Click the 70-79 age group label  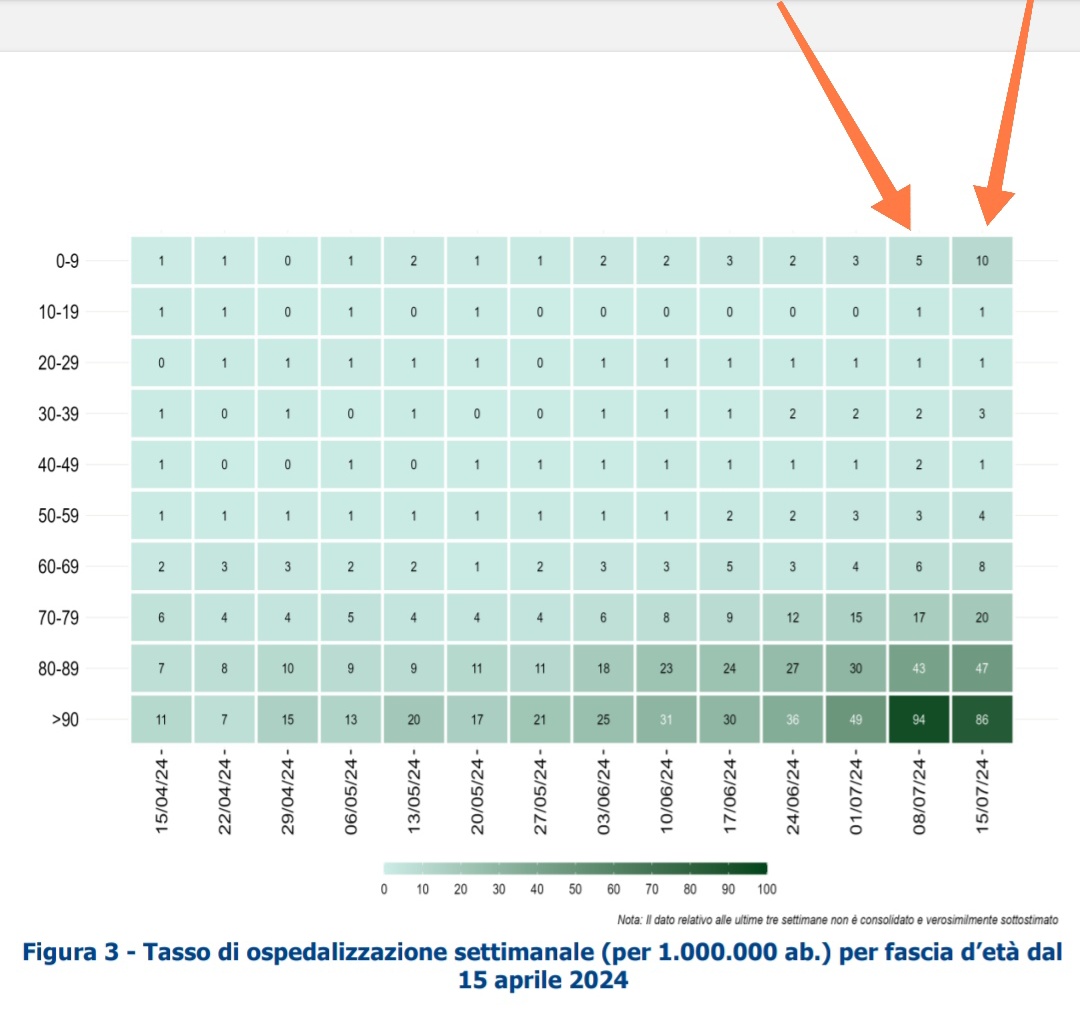point(59,618)
